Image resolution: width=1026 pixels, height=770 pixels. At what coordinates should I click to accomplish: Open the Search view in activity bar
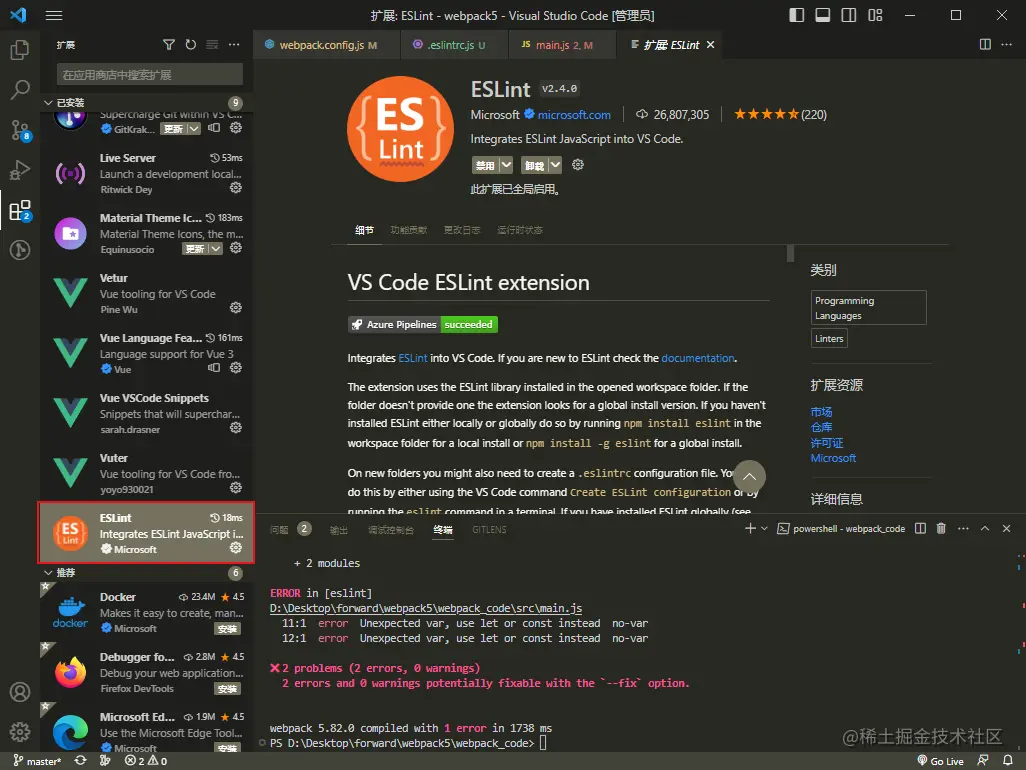pos(20,90)
